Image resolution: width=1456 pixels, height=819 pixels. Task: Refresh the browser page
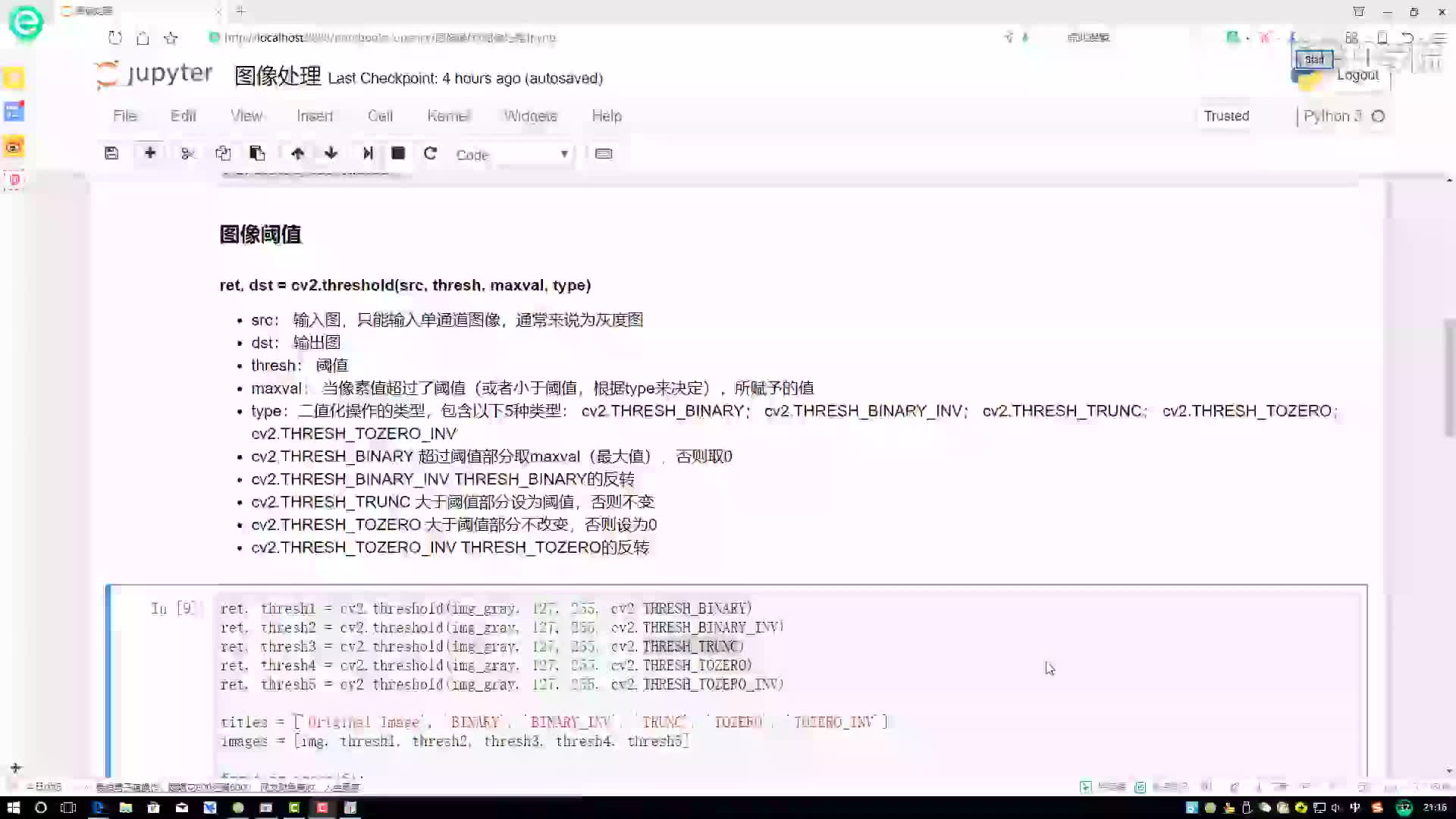115,37
